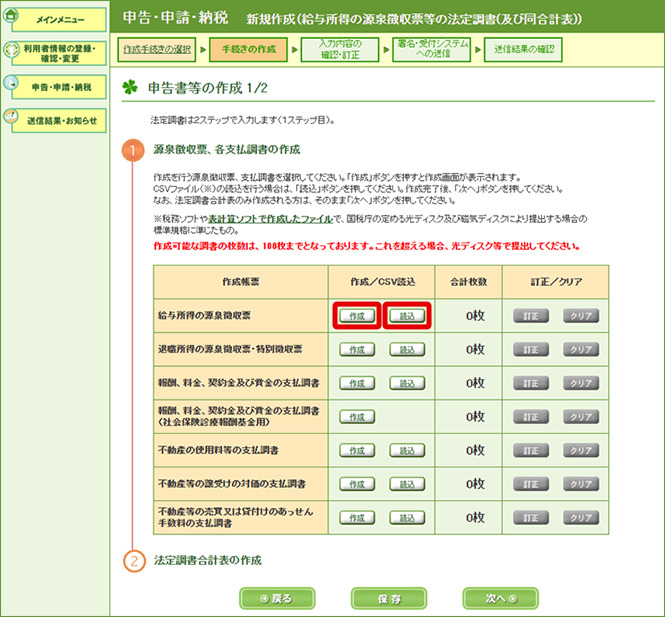The height and width of the screenshot is (617, 665).
Task: Click 訂正 button in 給与所得の源泉徴収票 row
Action: tap(531, 315)
